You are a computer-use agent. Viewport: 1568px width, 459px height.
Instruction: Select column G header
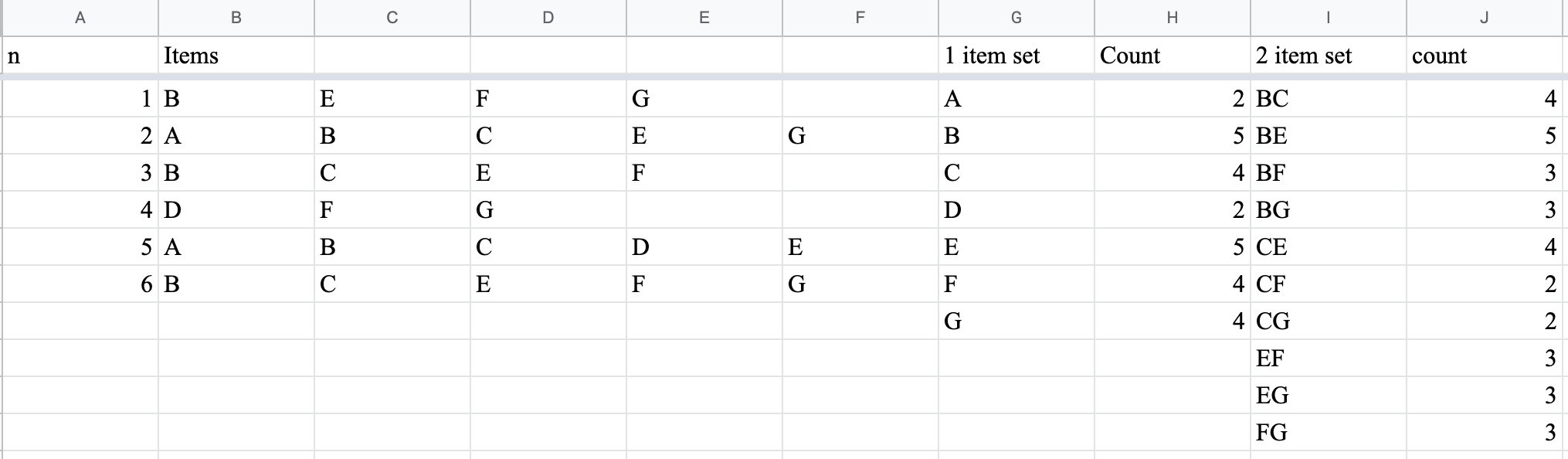[1016, 18]
